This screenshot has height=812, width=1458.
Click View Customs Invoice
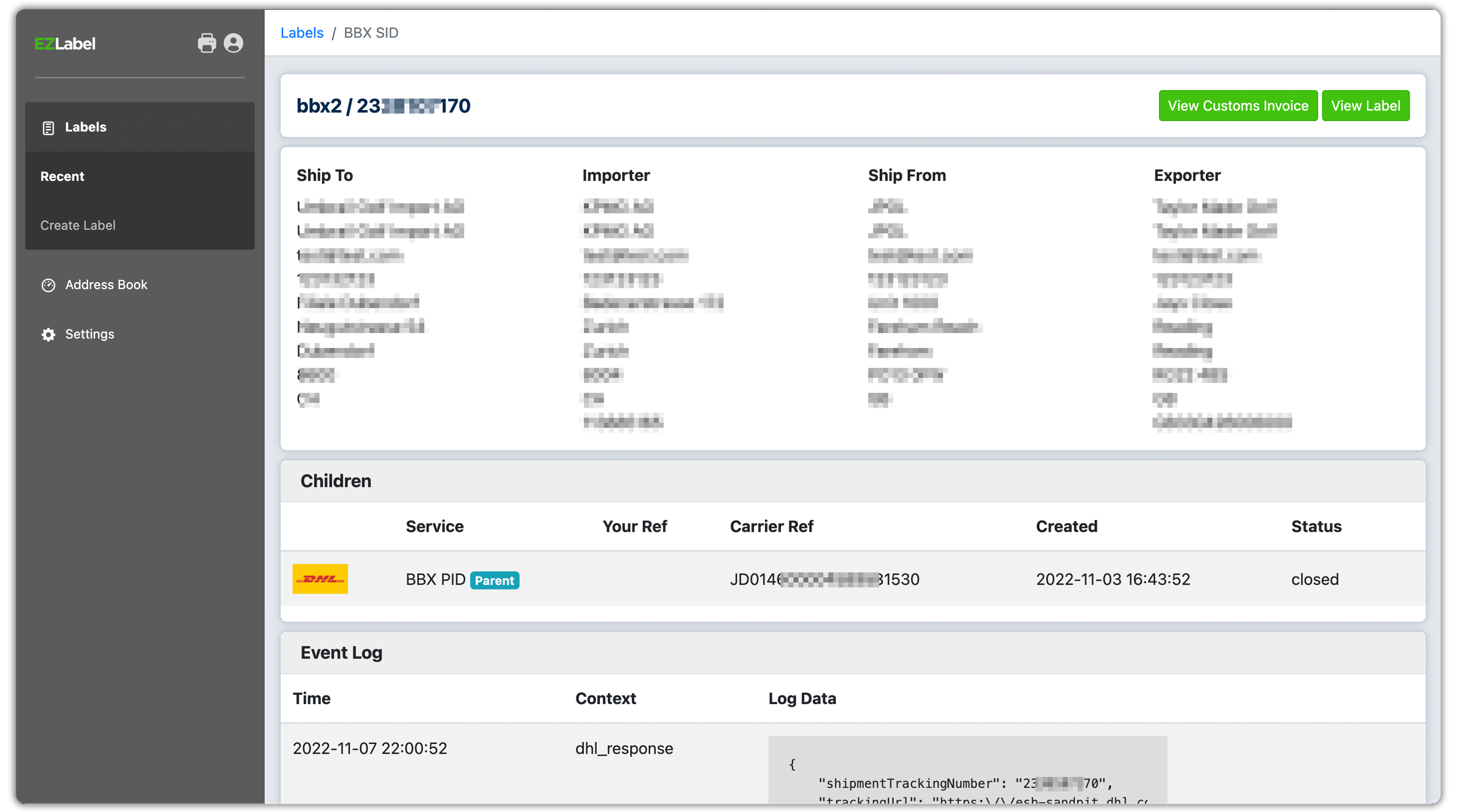pyautogui.click(x=1238, y=105)
